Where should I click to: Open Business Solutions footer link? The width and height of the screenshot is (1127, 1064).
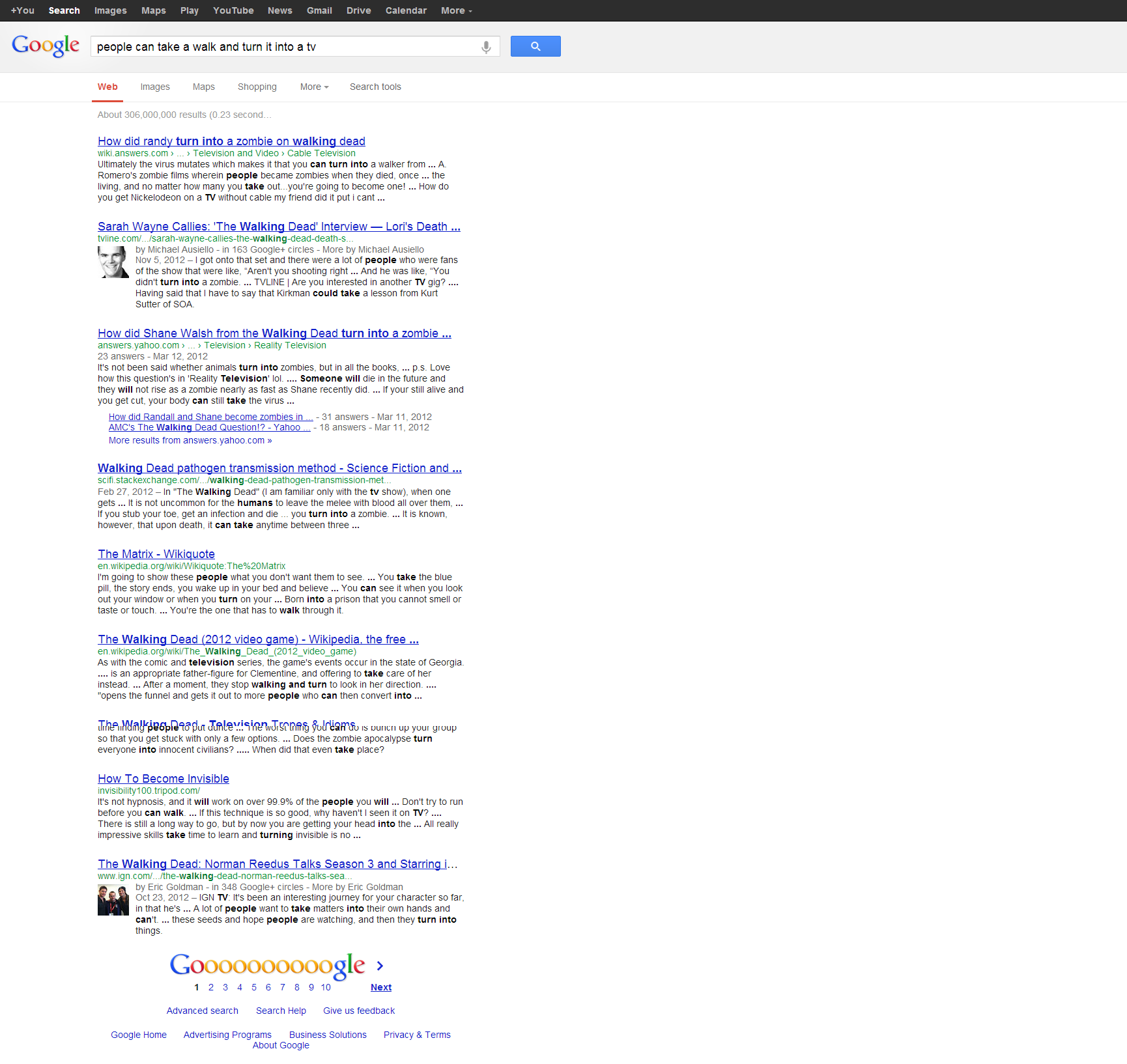click(x=328, y=1035)
